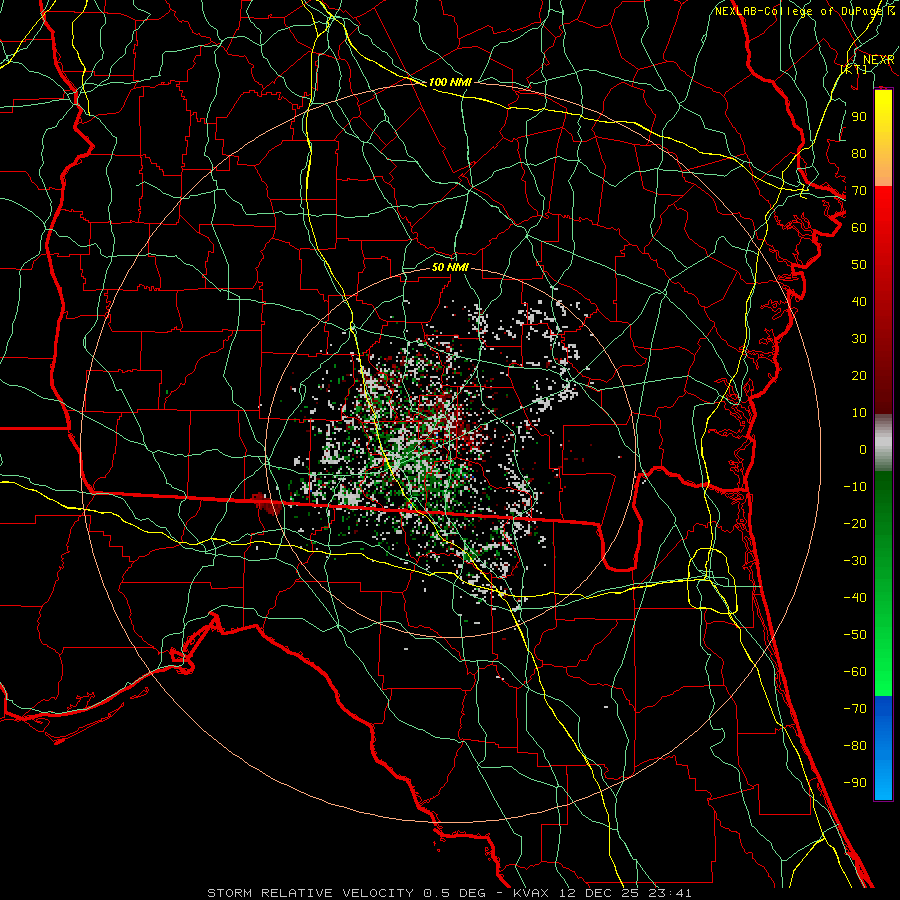Click the 90 value on the velocity scale
This screenshot has width=900, height=900.
point(859,117)
